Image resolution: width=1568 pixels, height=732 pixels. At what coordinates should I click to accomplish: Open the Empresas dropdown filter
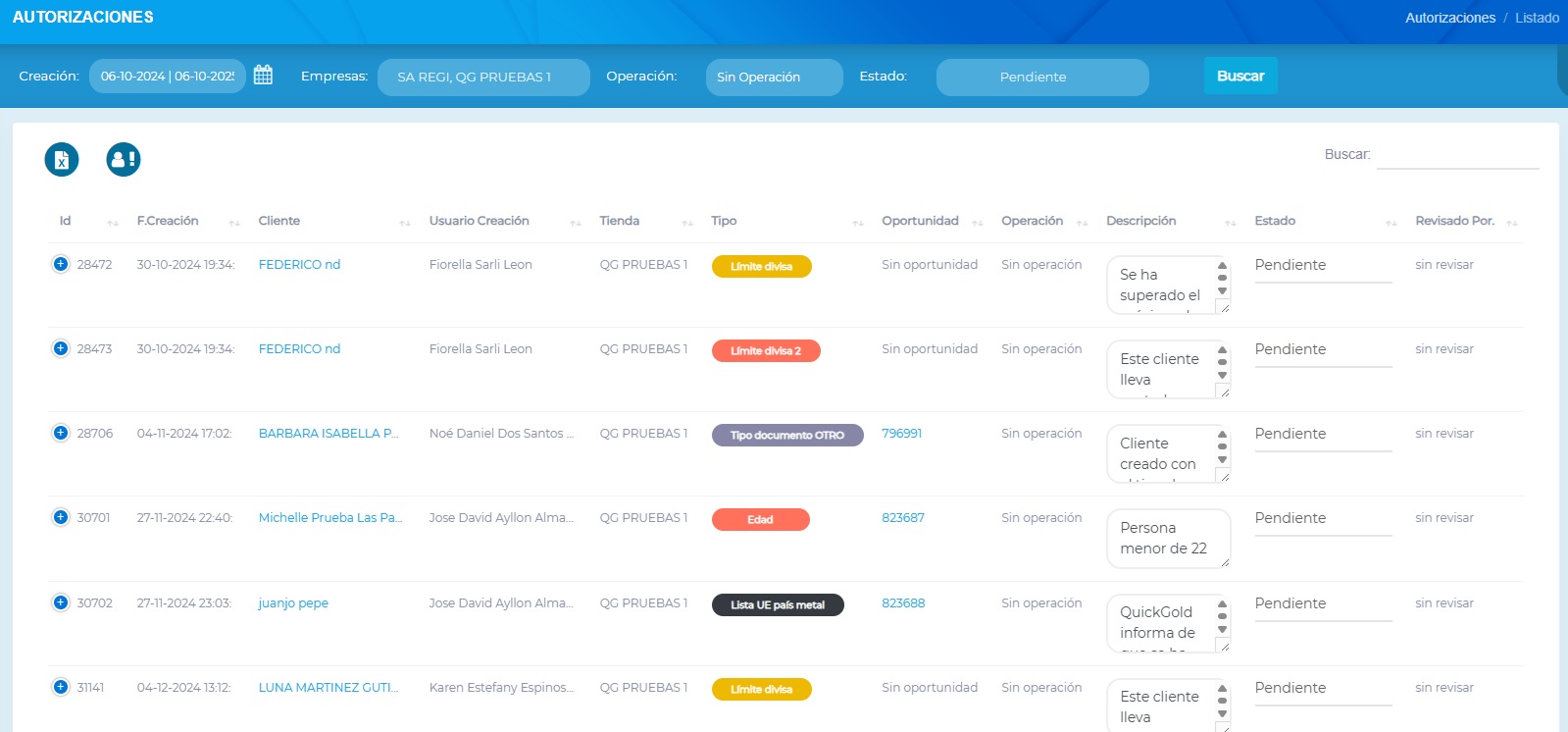tap(483, 78)
